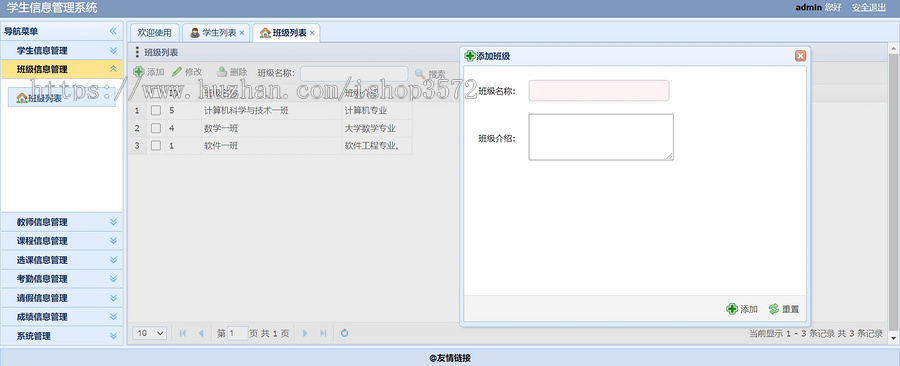
Task: Click the green plus icon in the dialog footer
Action: (732, 309)
